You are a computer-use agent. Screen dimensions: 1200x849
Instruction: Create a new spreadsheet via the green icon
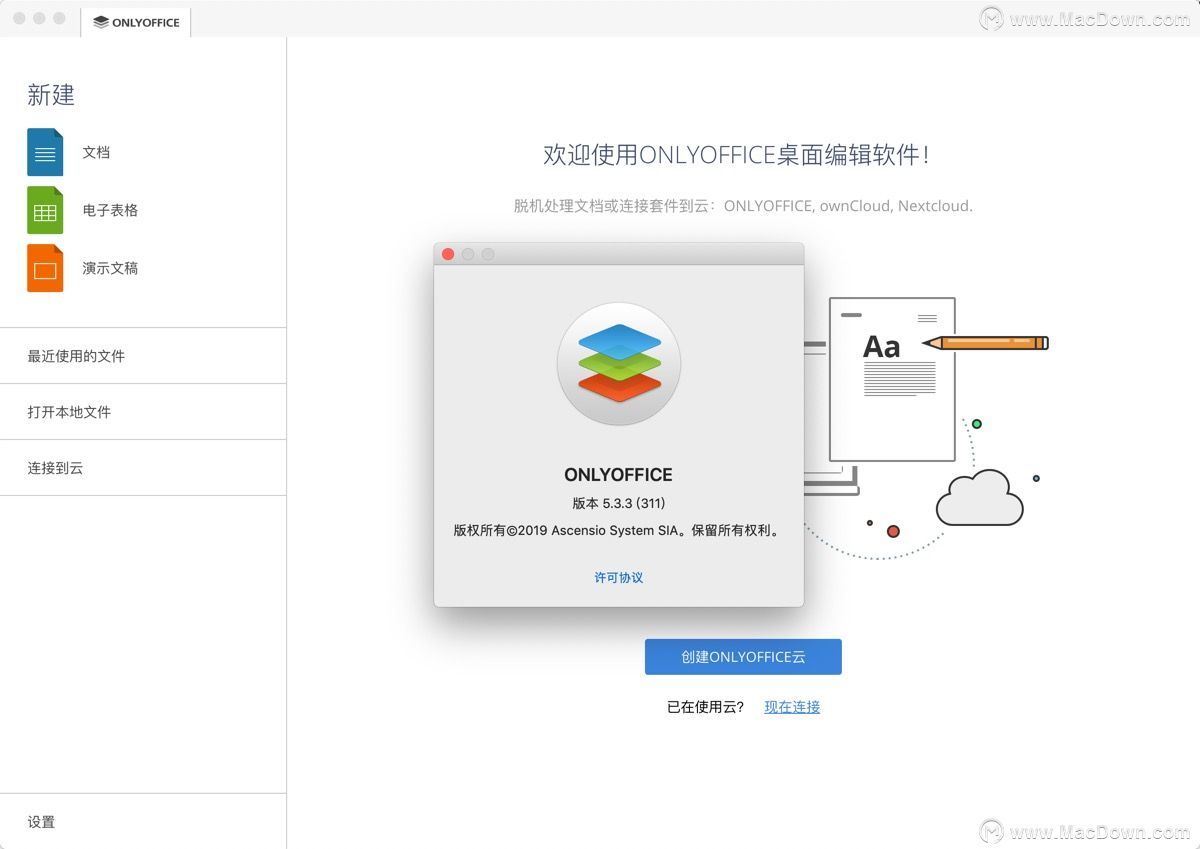point(45,211)
